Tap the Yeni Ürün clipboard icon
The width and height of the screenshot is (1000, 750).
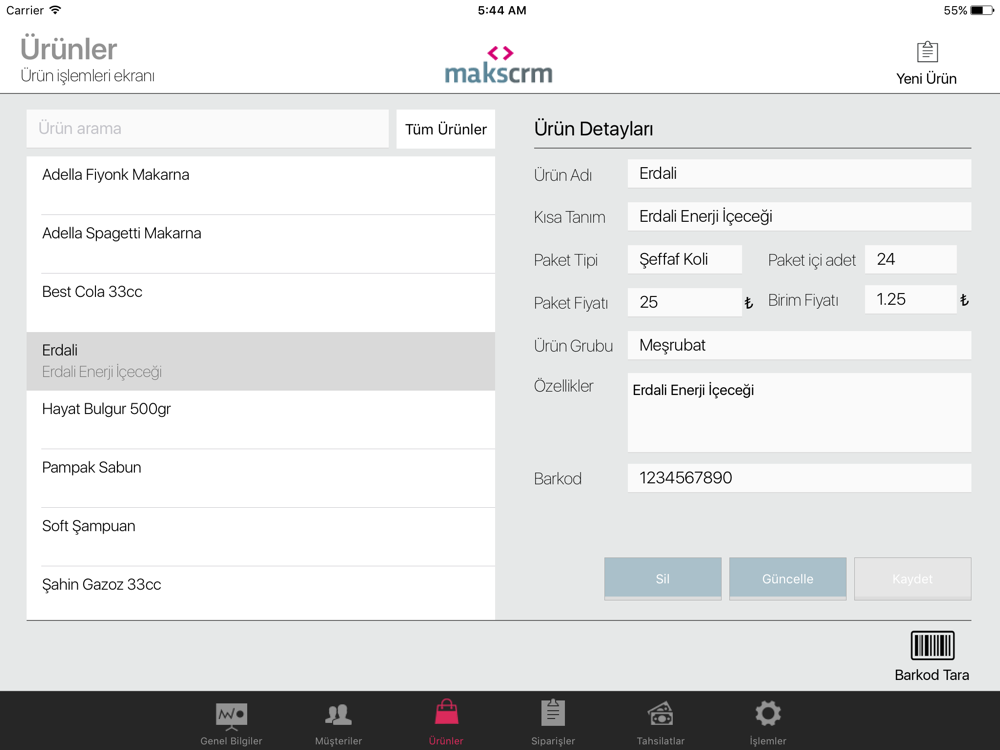coord(927,52)
